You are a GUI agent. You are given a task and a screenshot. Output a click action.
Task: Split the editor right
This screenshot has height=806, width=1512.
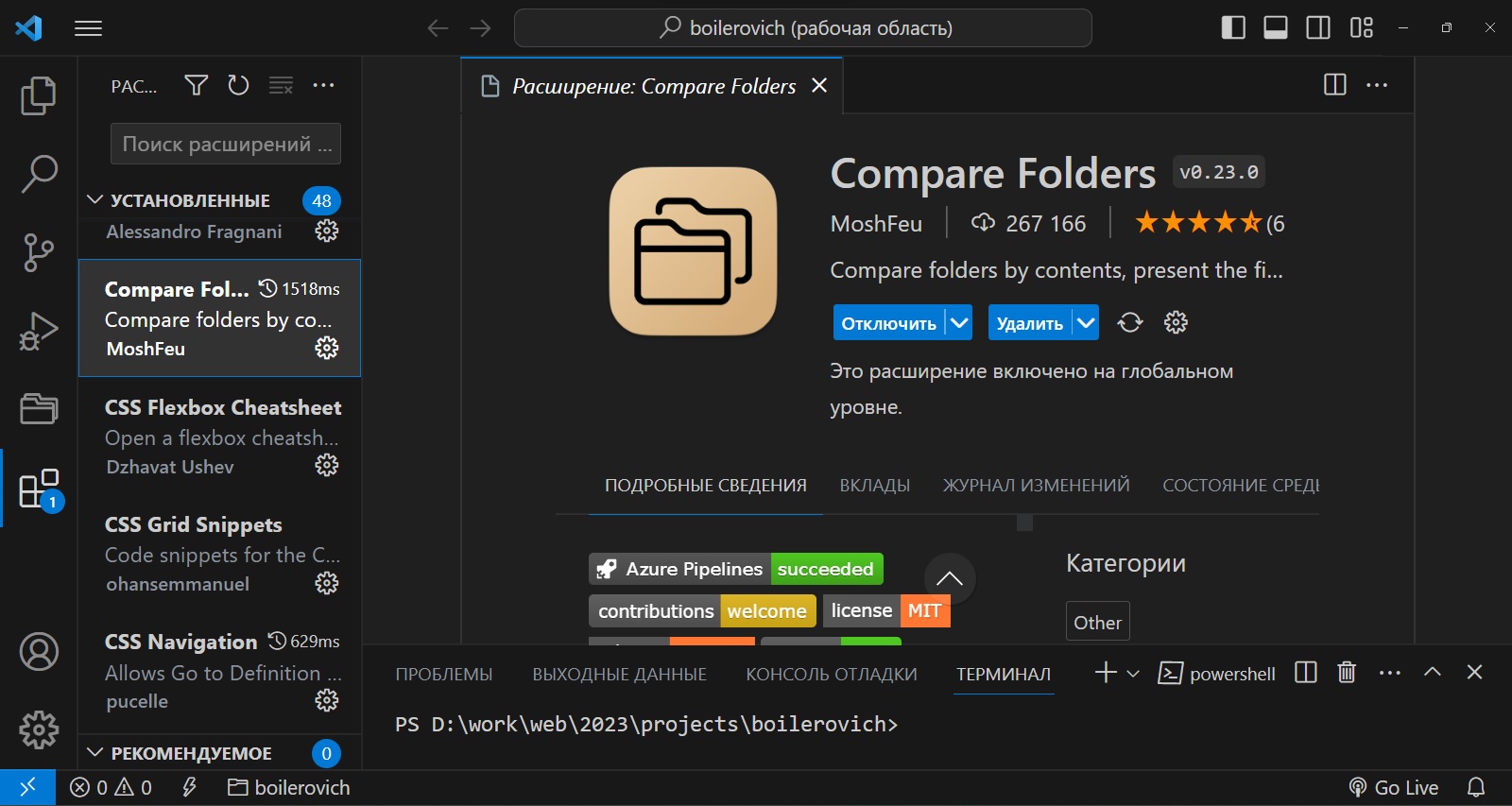click(1335, 85)
